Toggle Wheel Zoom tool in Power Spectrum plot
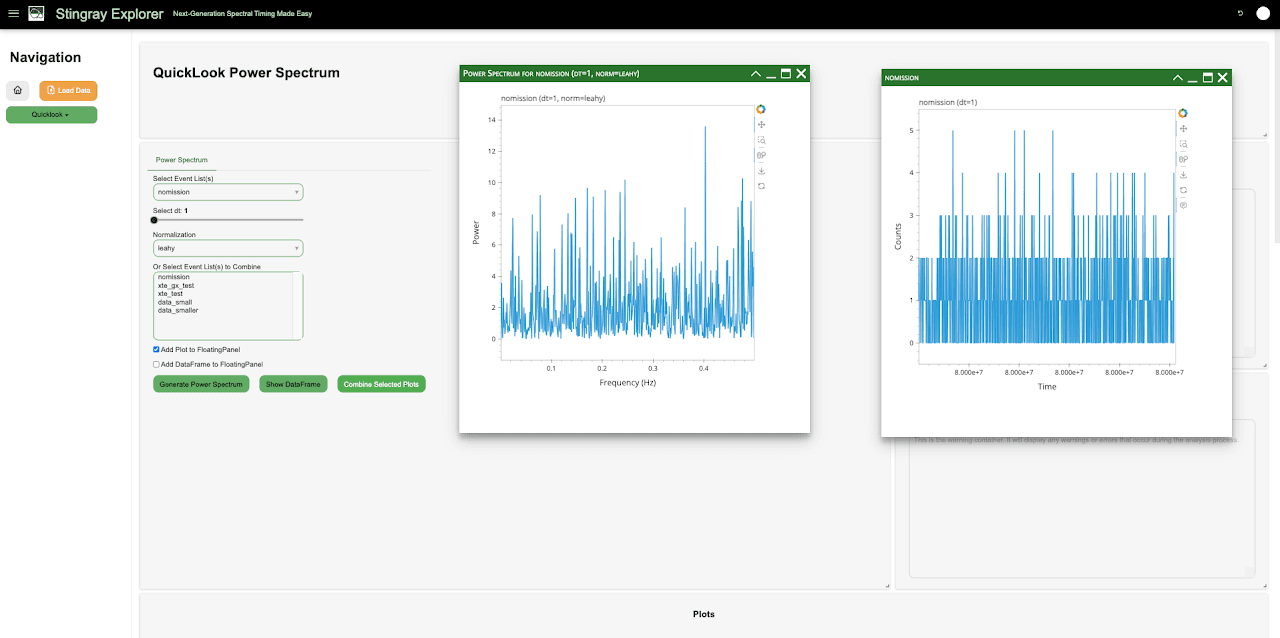Viewport: 1280px width, 638px height. point(761,155)
